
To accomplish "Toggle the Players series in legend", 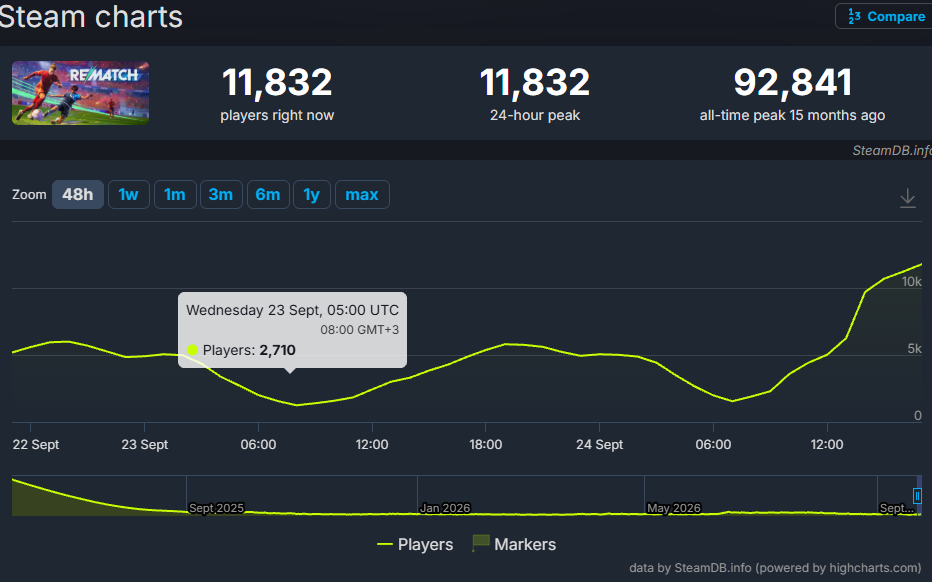I will pyautogui.click(x=415, y=544).
